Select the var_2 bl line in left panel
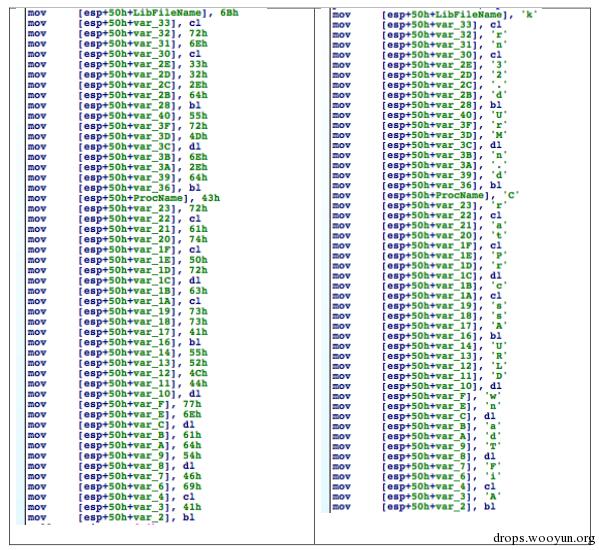The width and height of the screenshot is (599, 550). (111, 518)
